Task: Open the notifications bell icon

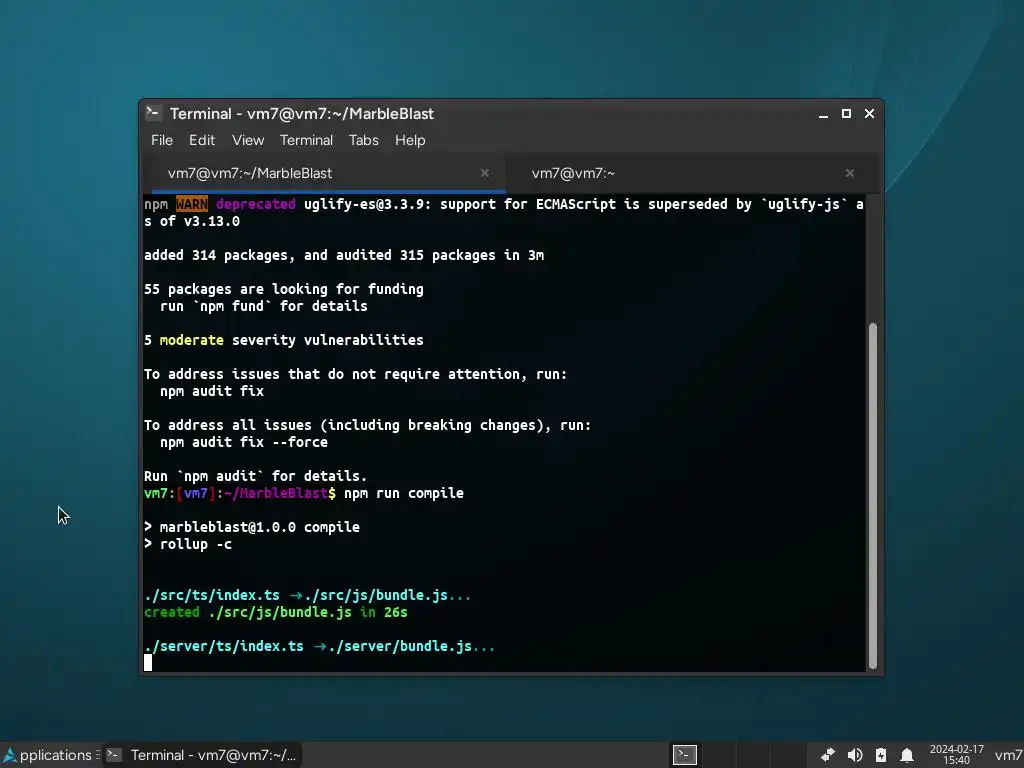Action: click(x=906, y=756)
